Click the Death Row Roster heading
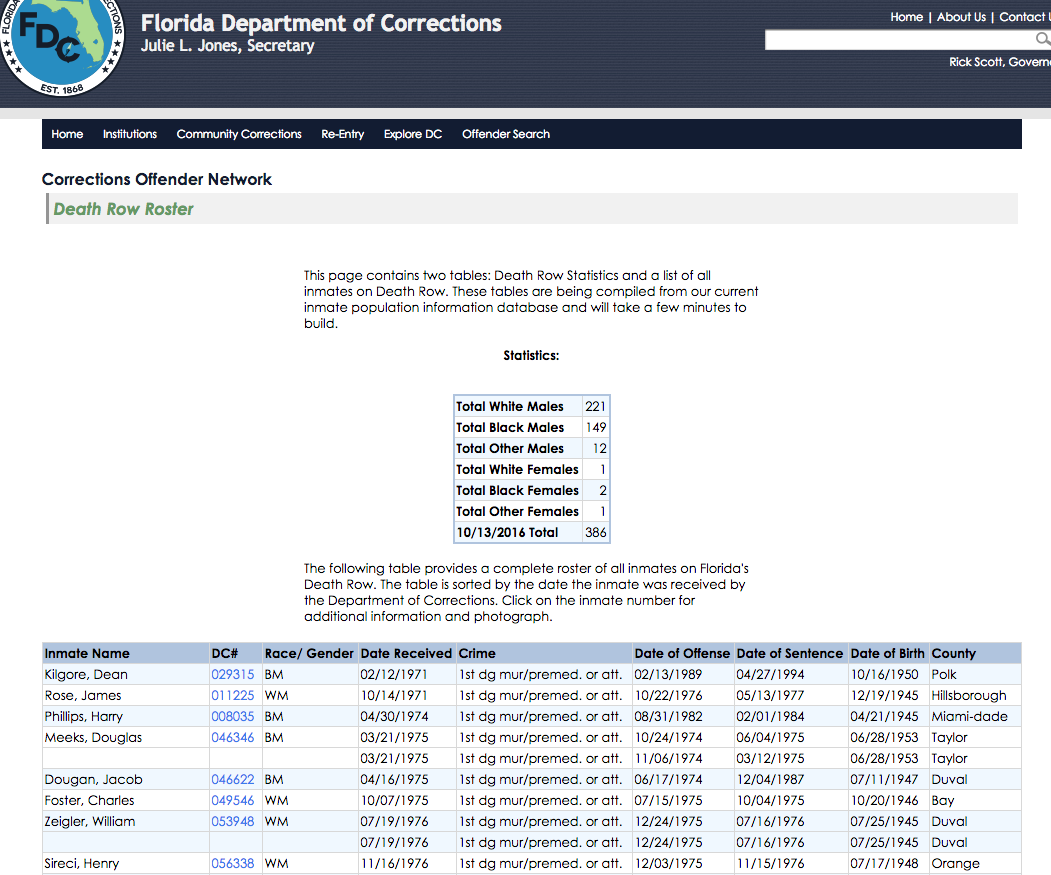Screen dimensions: 1051x875 [x=123, y=209]
